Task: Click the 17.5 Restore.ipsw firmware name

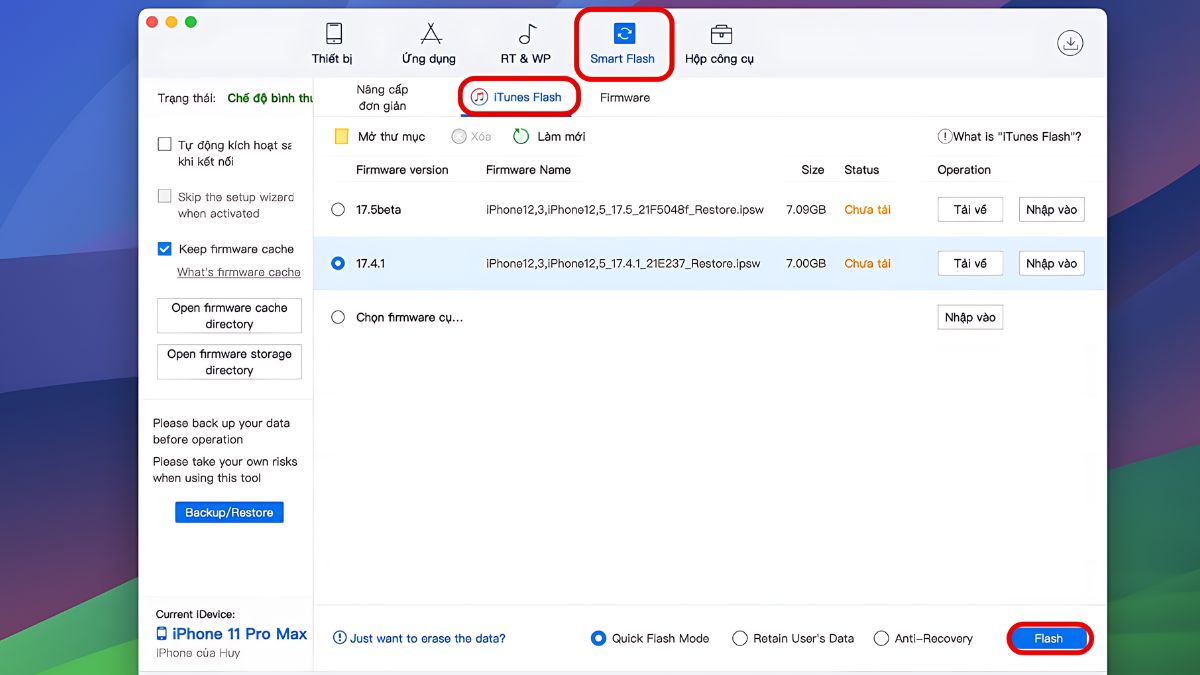Action: (625, 210)
